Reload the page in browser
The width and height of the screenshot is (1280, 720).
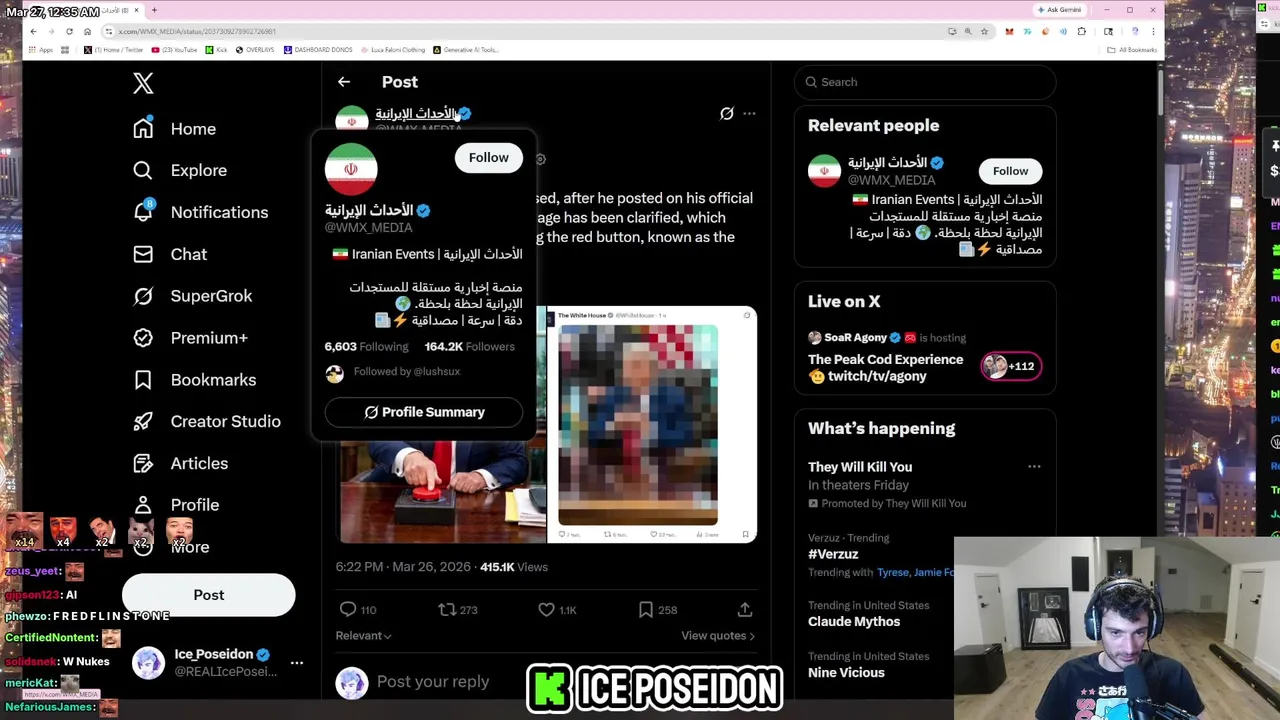(69, 31)
